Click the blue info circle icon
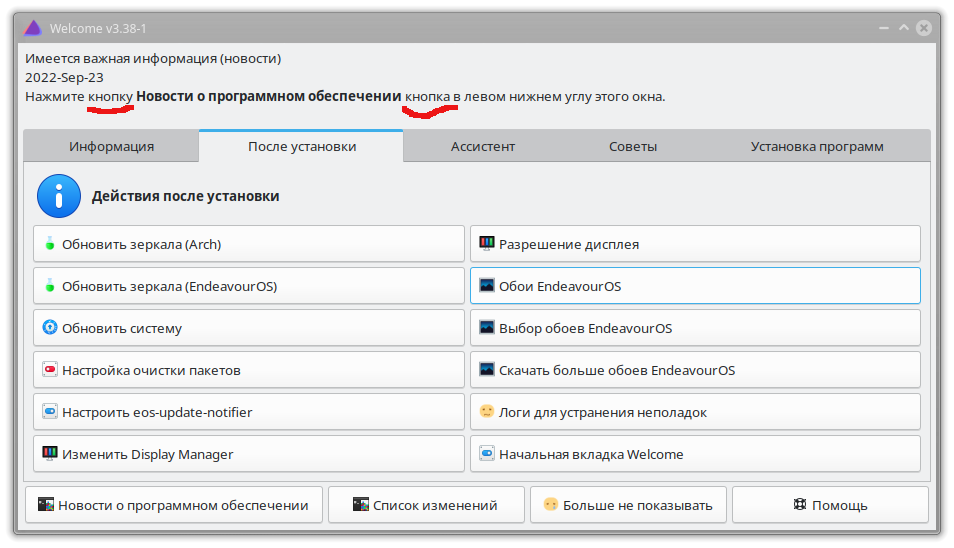 click(59, 196)
